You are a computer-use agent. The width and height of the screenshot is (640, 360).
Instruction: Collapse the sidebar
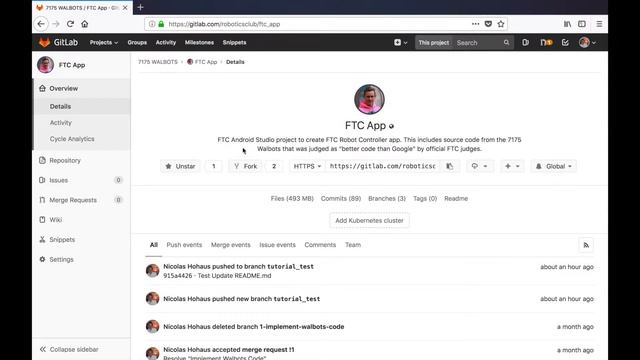coord(69,349)
